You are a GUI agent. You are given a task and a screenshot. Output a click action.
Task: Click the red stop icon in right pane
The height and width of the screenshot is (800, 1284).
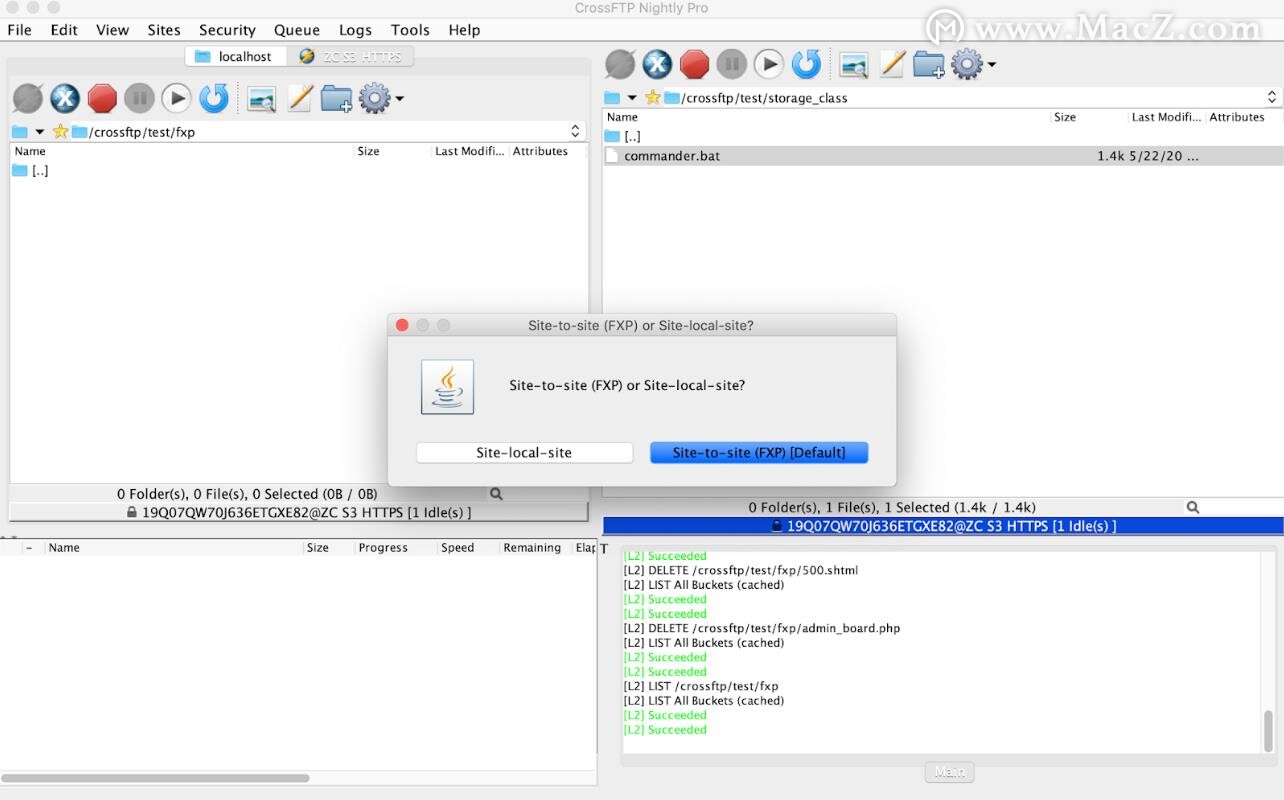pos(694,64)
